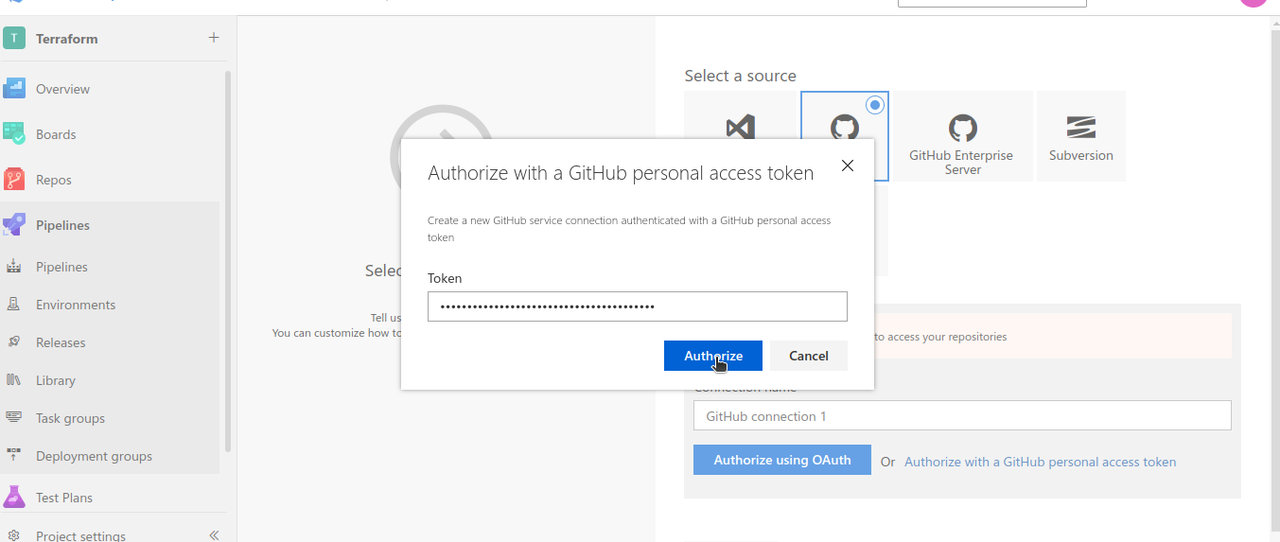The height and width of the screenshot is (542, 1280).
Task: Open Project settings gear icon
Action: pyautogui.click(x=14, y=535)
